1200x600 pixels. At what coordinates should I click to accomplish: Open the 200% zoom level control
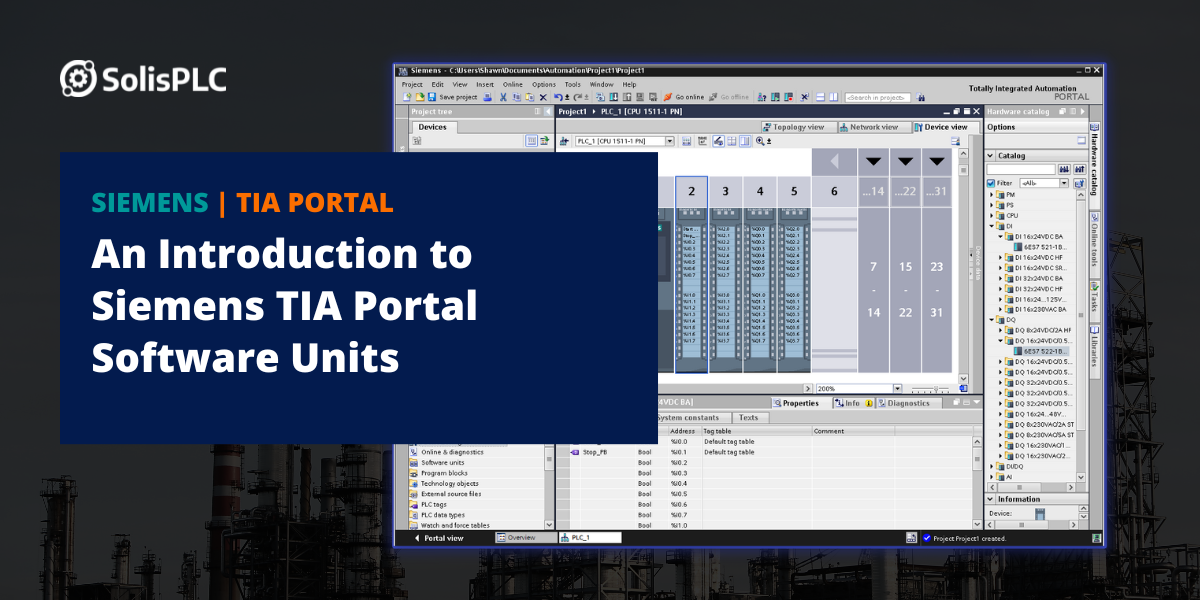[x=899, y=388]
